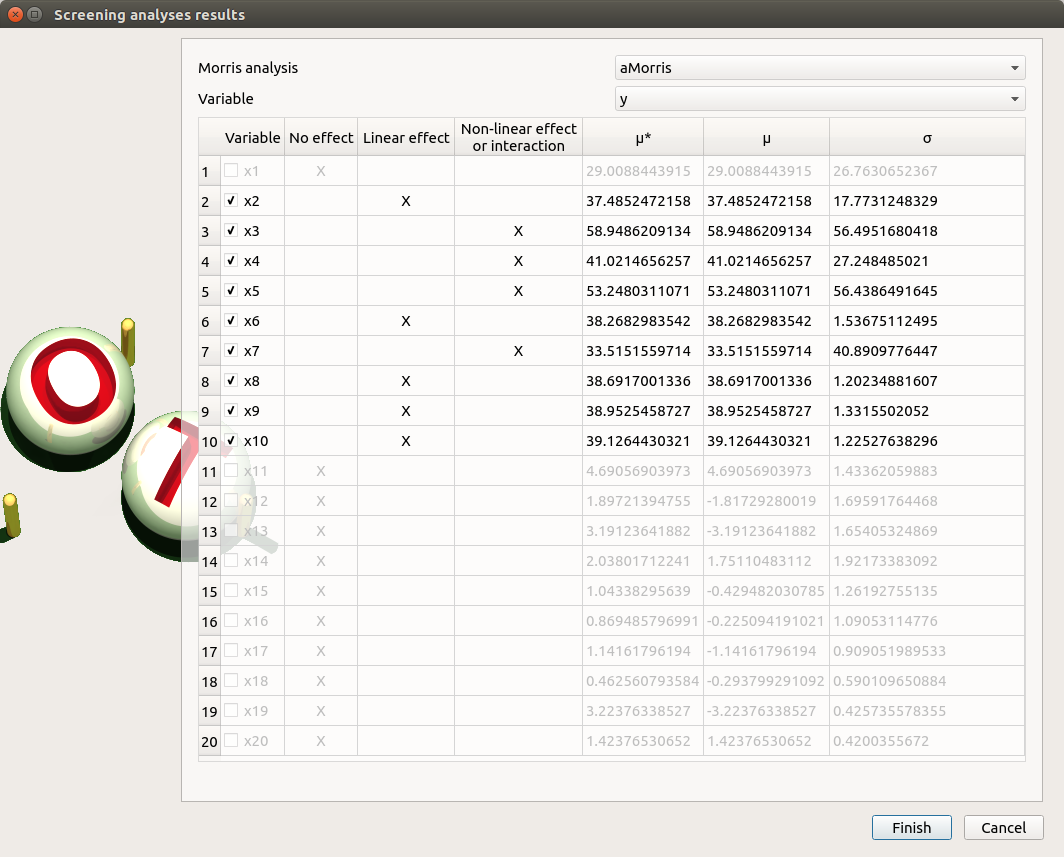The height and width of the screenshot is (857, 1064).
Task: Click the Finish button
Action: (911, 828)
